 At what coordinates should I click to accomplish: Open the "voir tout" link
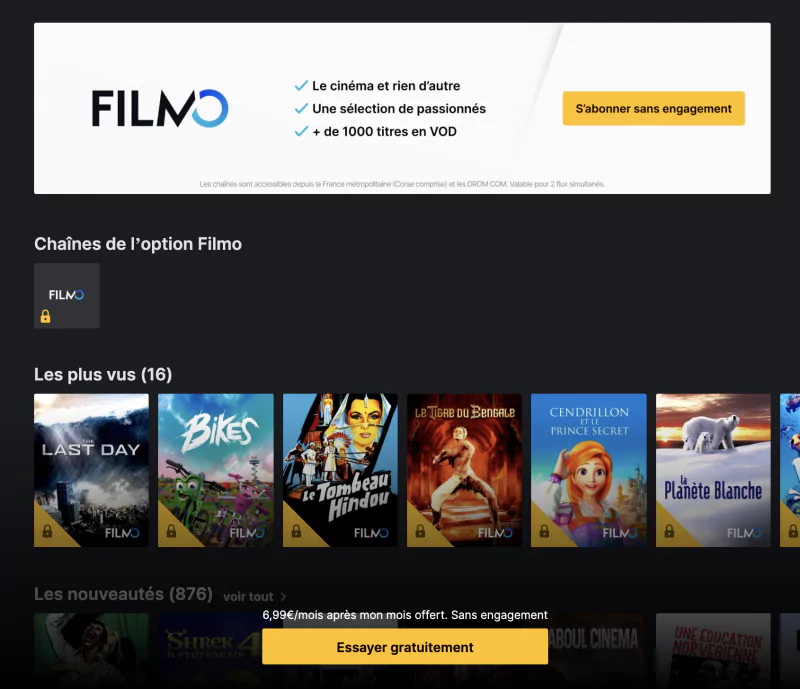(x=248, y=597)
